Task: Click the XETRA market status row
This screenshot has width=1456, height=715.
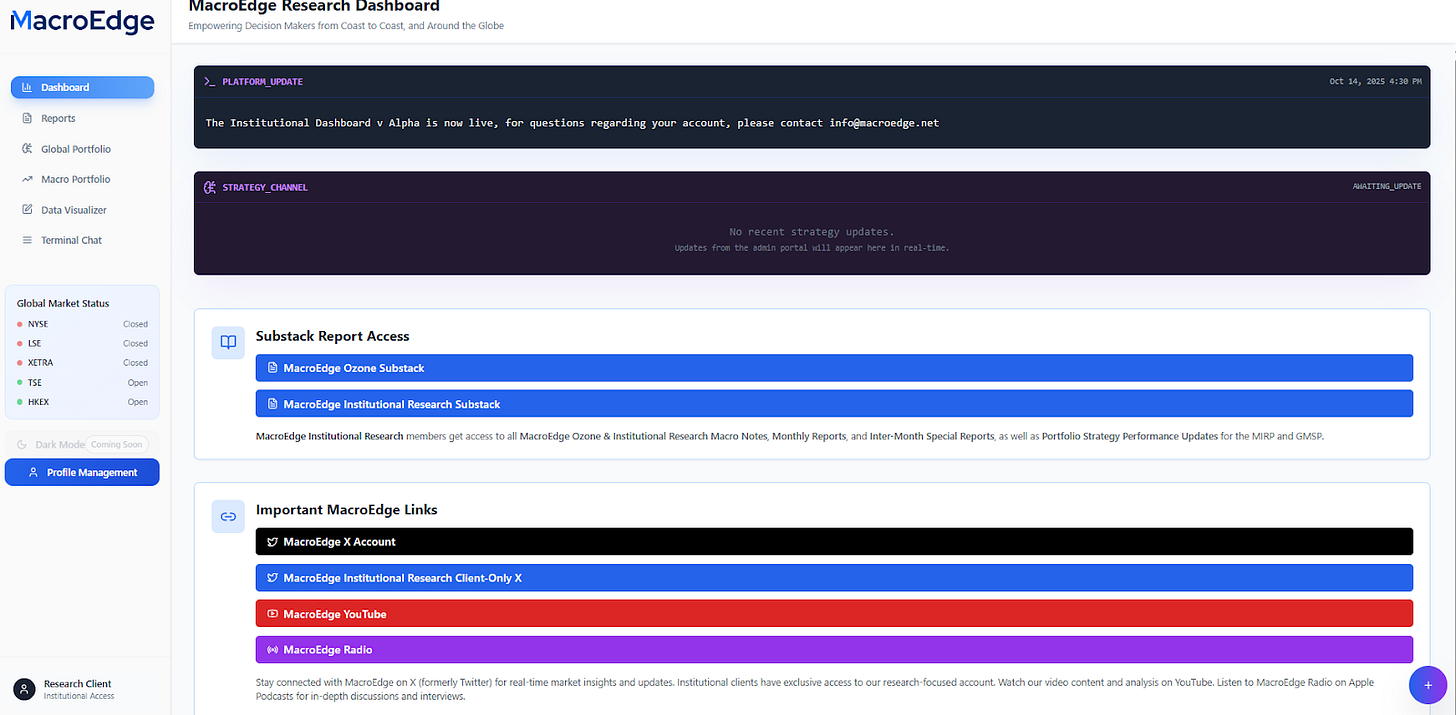Action: click(82, 363)
